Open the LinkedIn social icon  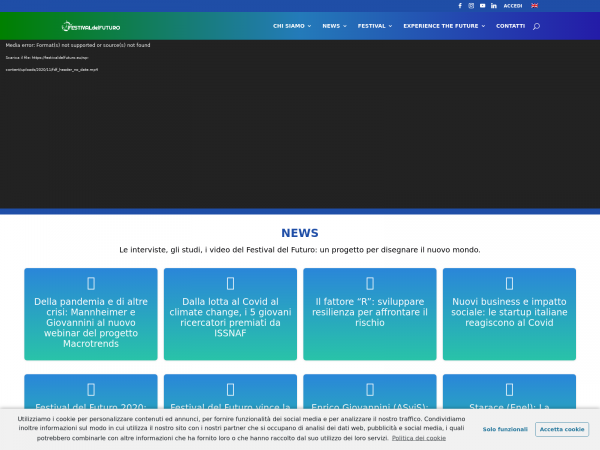[x=493, y=6]
